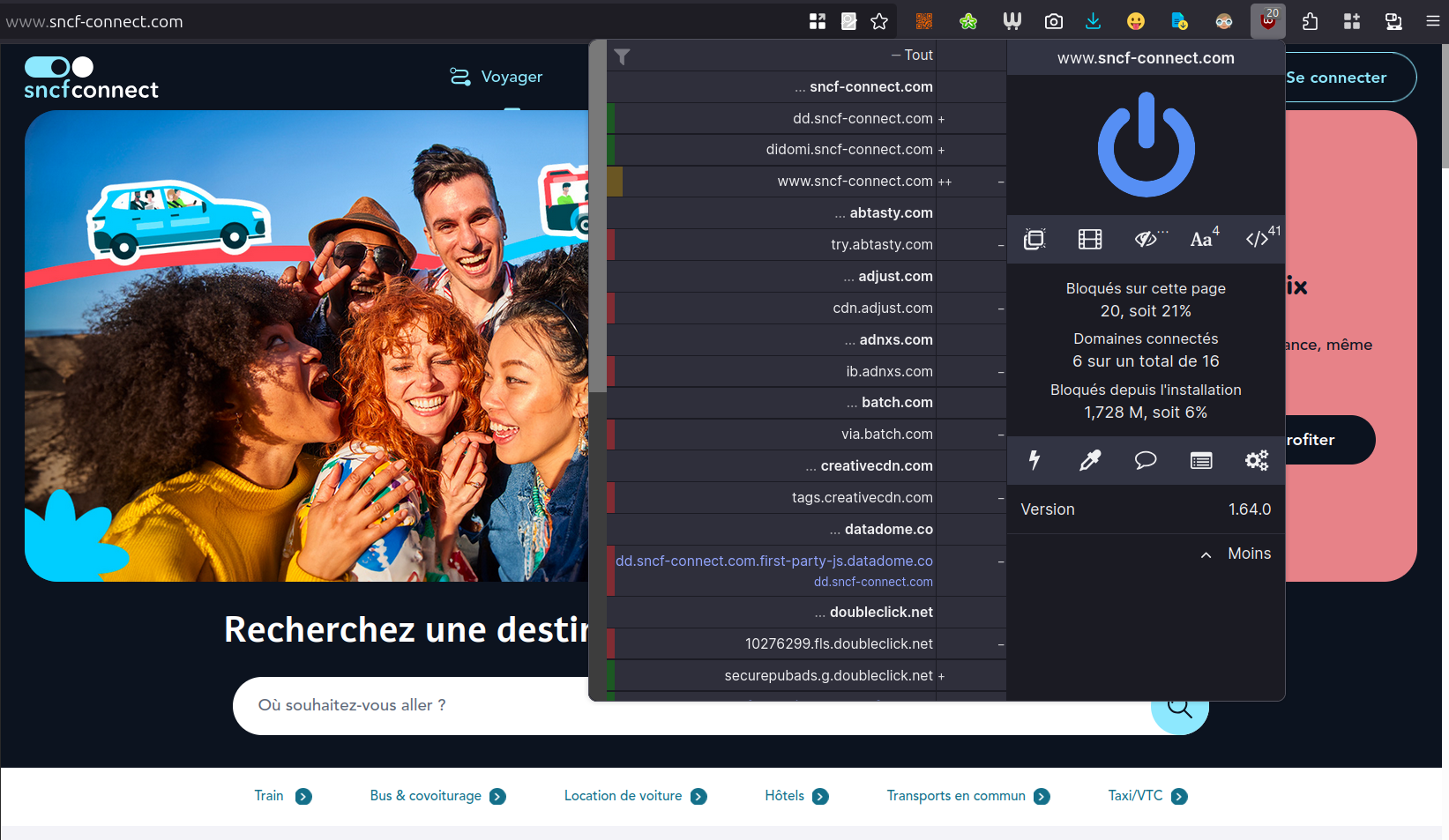Toggle the block all pop-ups switch
The width and height of the screenshot is (1449, 840).
coord(1034,239)
